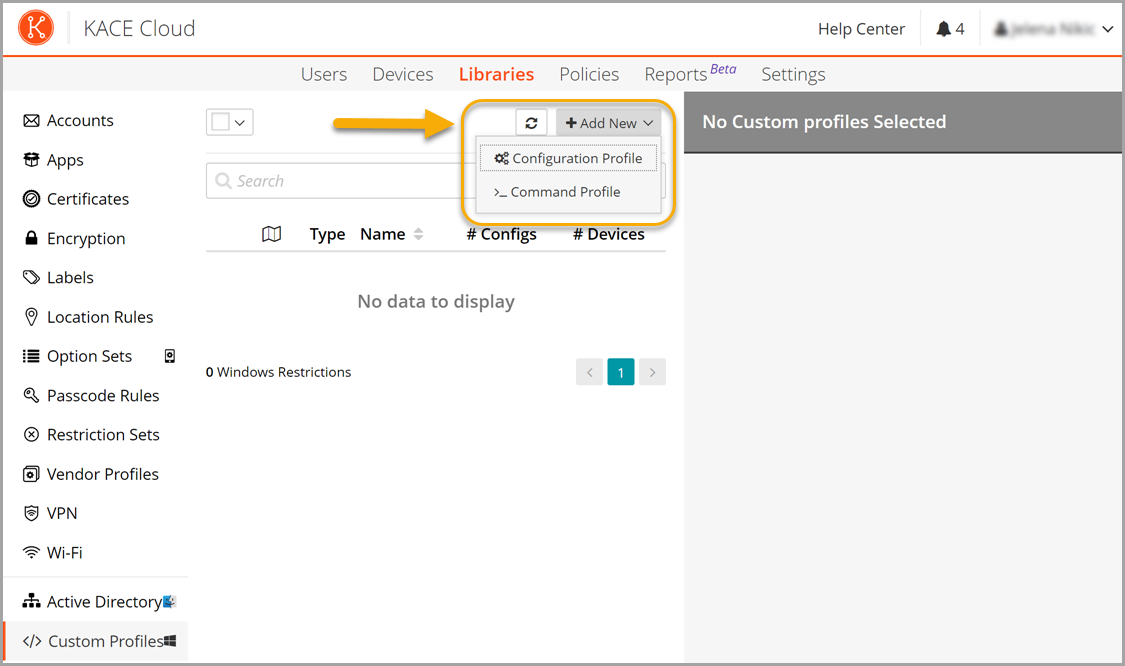Click the VPN shield icon
This screenshot has width=1125, height=666.
31,513
